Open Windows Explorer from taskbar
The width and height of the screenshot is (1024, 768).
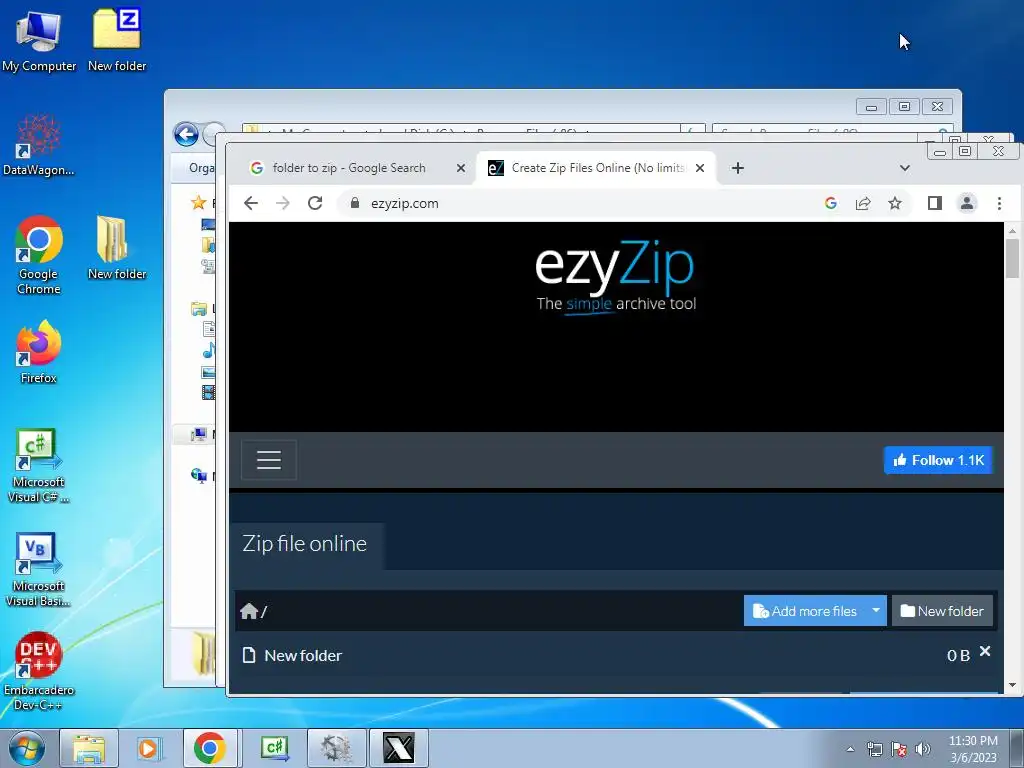[89, 748]
